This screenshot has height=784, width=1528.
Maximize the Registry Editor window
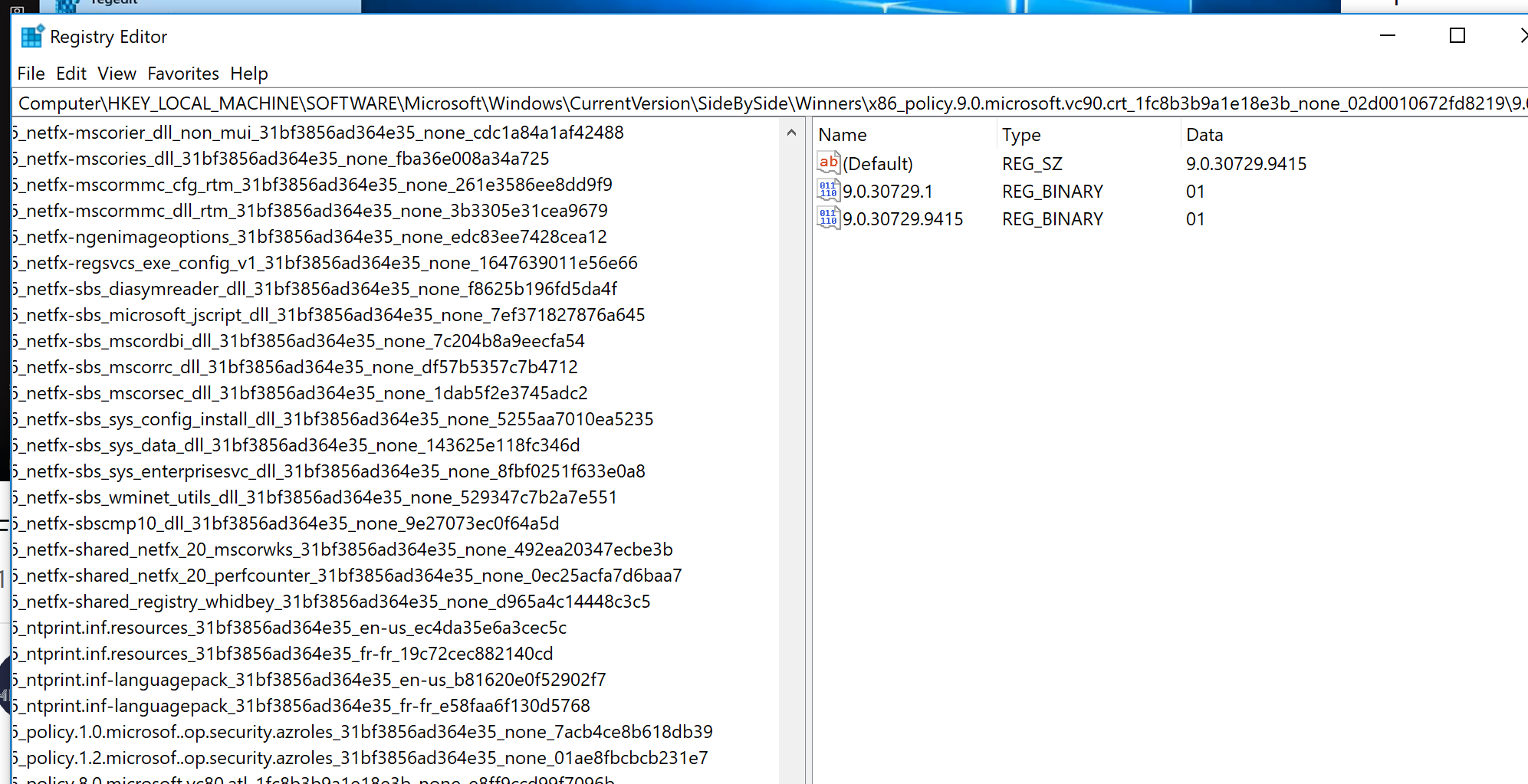point(1457,36)
